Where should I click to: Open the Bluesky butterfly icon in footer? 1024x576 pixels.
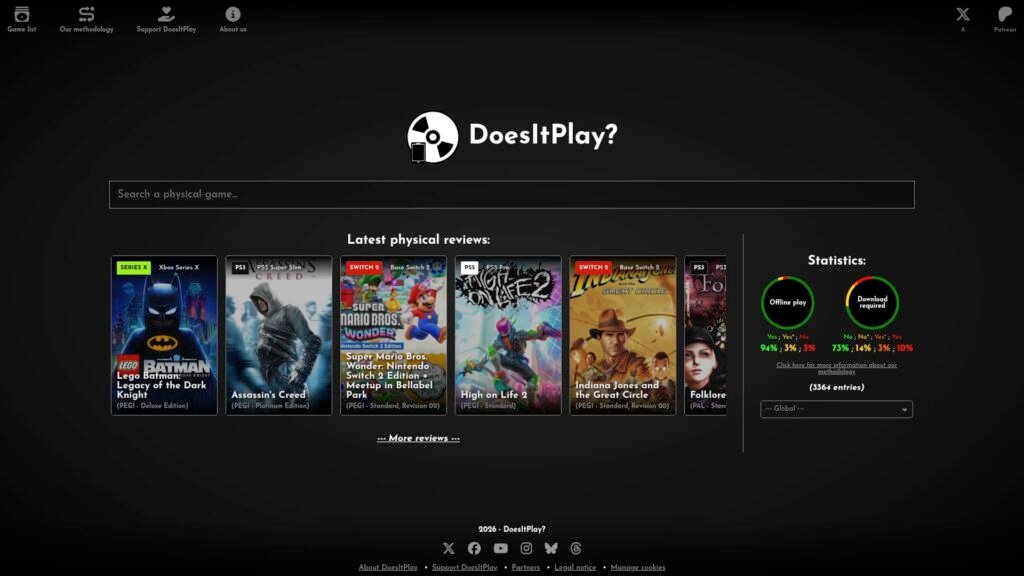coord(551,549)
